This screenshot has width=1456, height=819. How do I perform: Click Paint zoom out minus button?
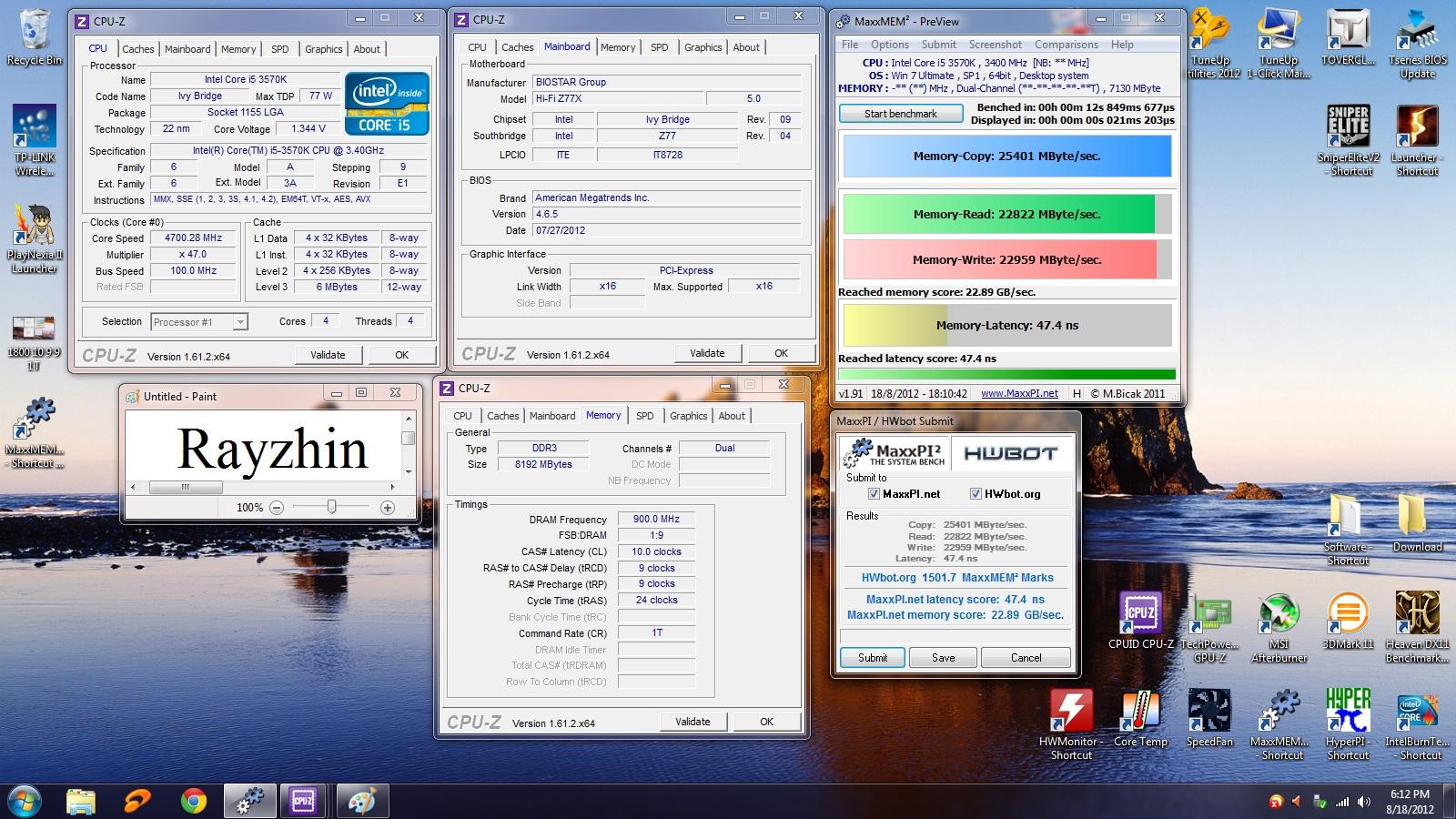277,508
